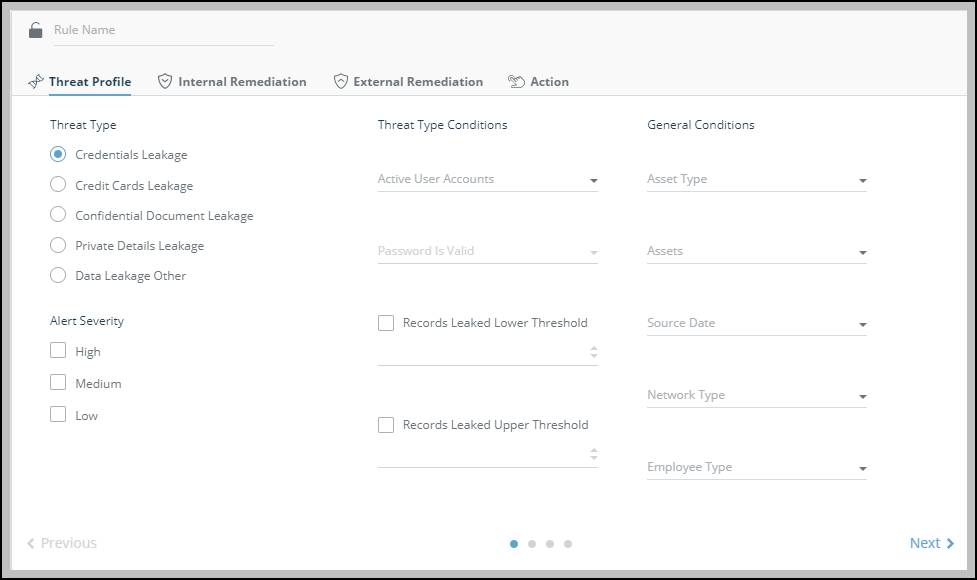Image resolution: width=977 pixels, height=580 pixels.
Task: Select Credit Cards Leakage radio option
Action: 58,186
